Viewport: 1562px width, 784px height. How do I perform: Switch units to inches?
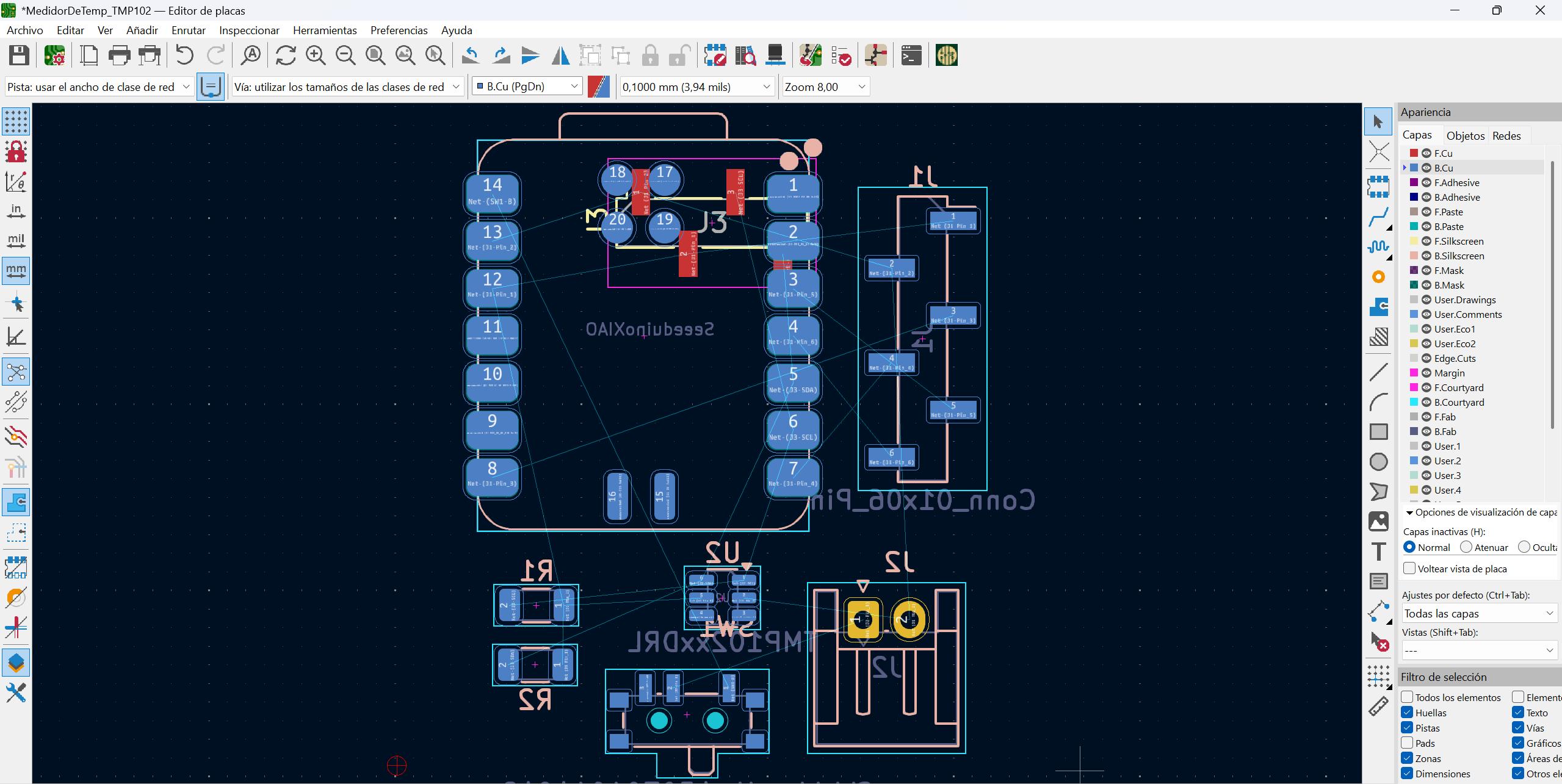[16, 211]
